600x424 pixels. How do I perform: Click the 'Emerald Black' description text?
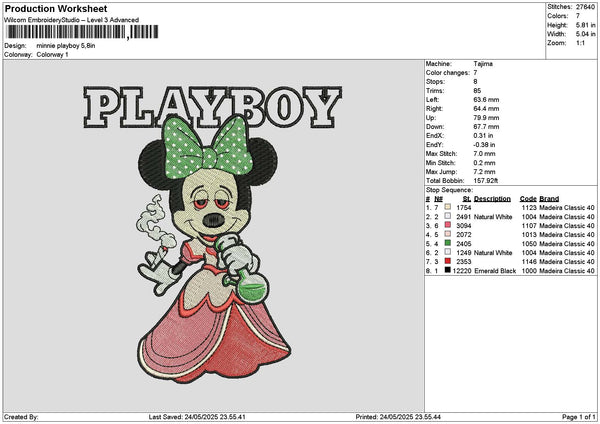[495, 271]
